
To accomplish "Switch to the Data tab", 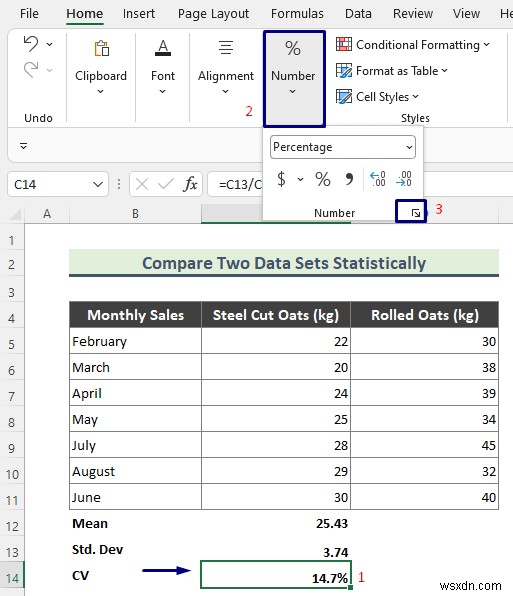I will [358, 14].
